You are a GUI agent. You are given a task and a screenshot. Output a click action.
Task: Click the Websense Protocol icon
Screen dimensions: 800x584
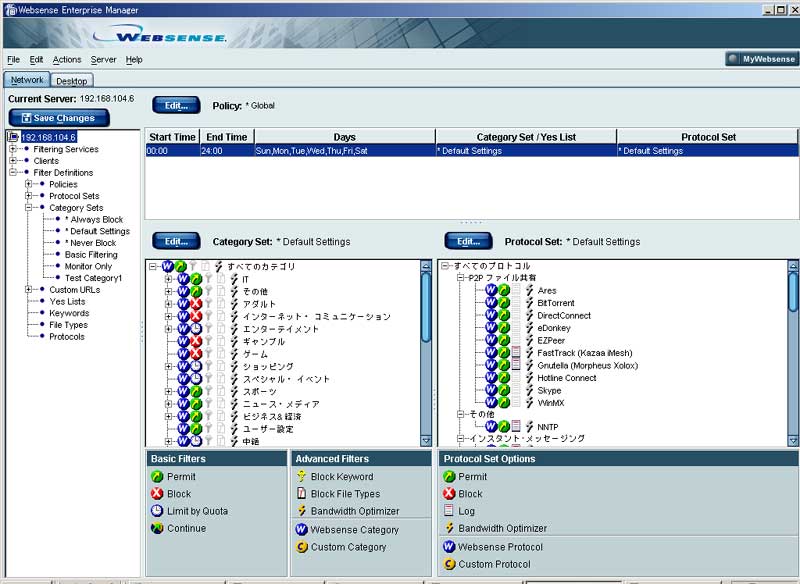tap(449, 547)
